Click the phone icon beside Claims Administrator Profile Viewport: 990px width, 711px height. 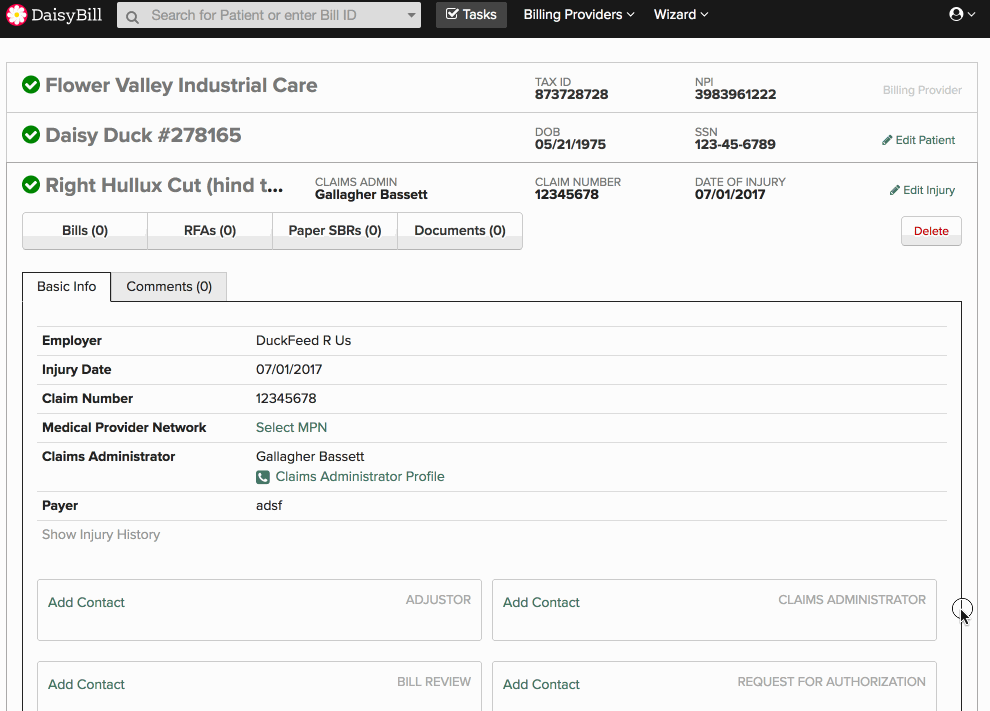(x=263, y=477)
